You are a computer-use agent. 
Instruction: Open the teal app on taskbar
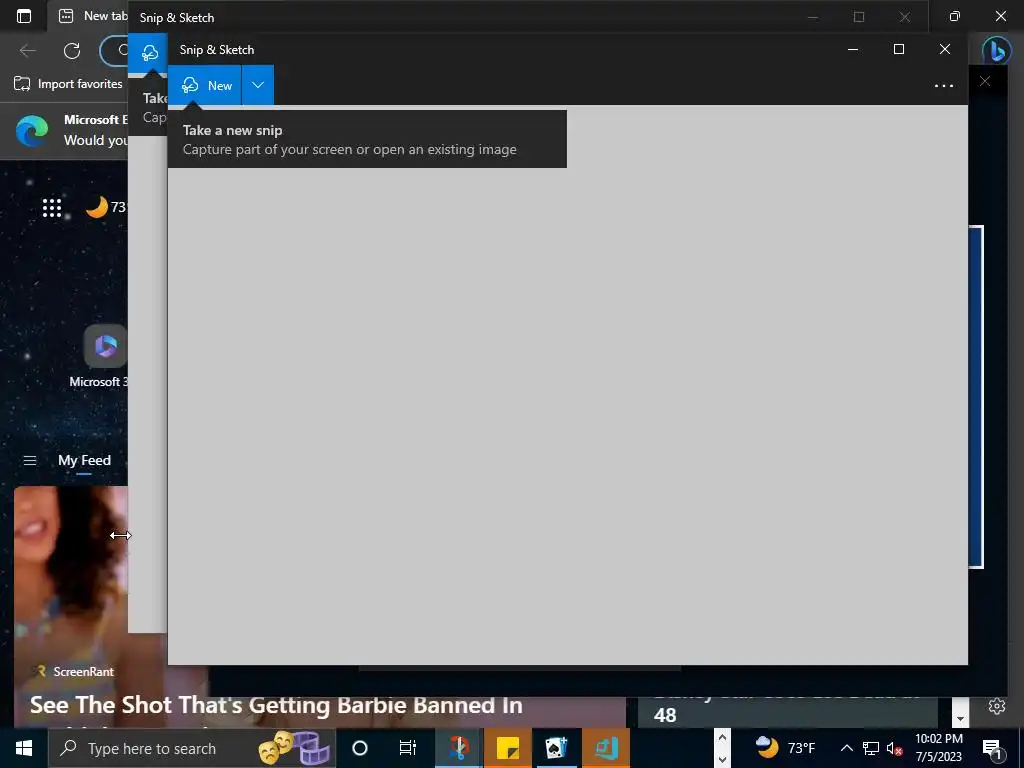[606, 748]
